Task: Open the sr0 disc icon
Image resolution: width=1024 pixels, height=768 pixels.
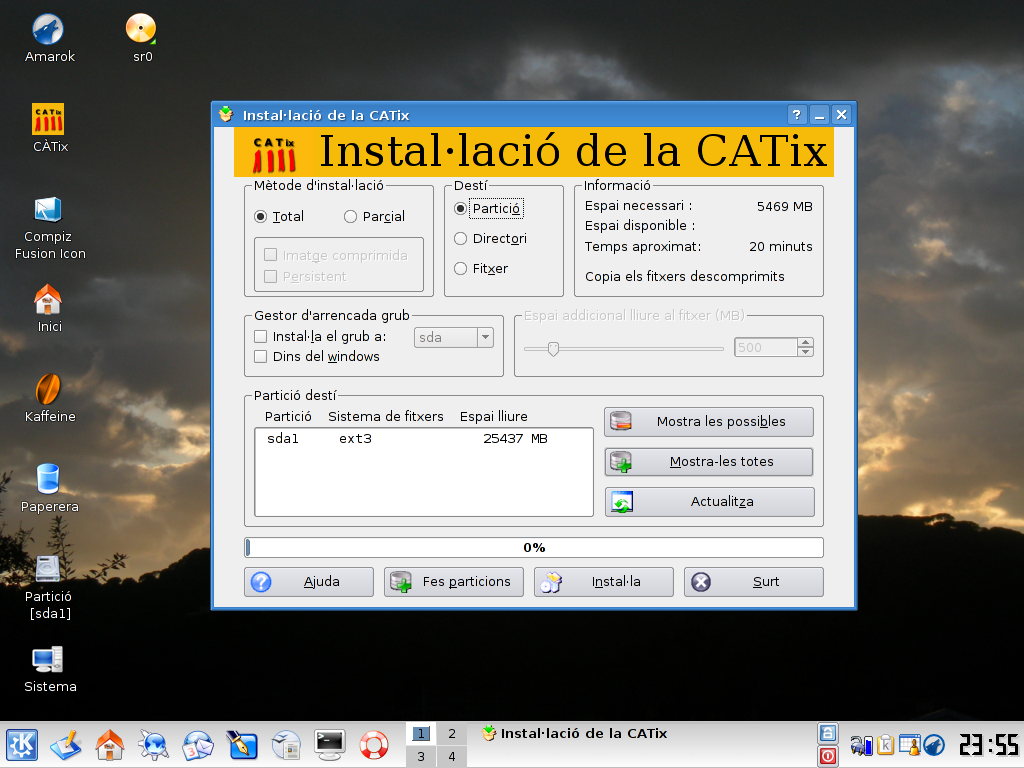Action: click(x=142, y=39)
